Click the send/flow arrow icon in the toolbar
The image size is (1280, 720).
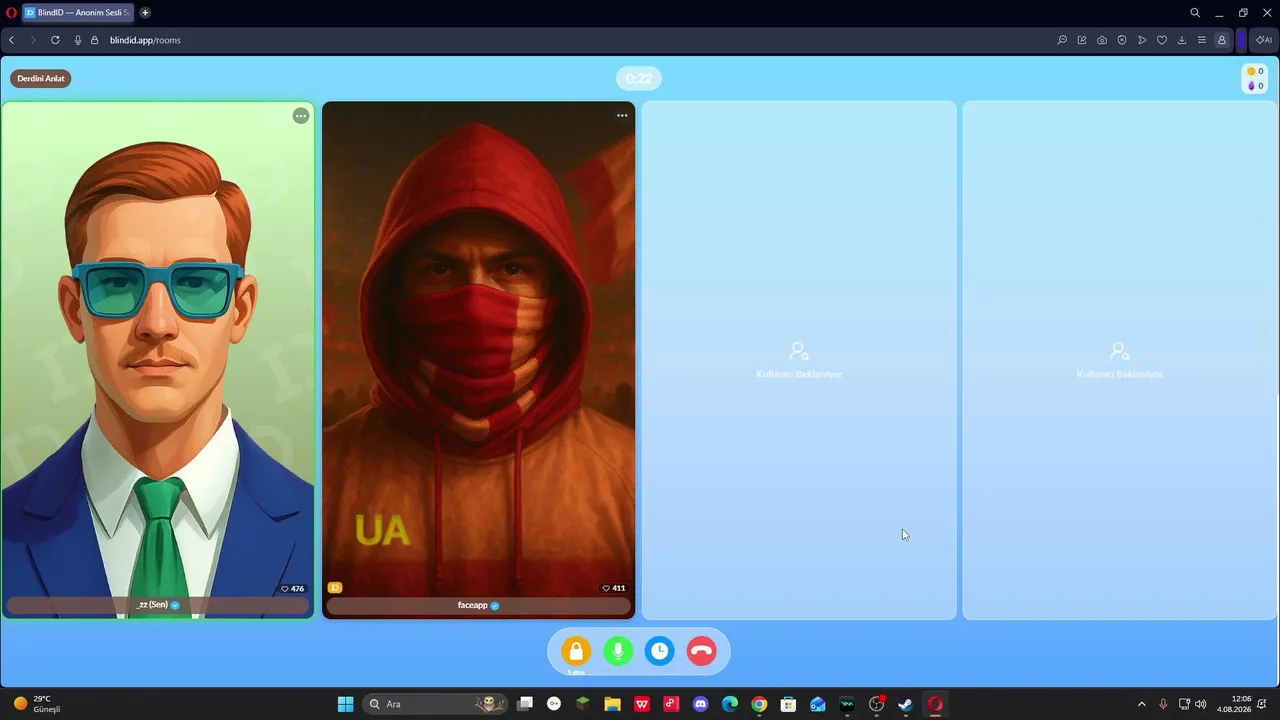coord(1142,40)
